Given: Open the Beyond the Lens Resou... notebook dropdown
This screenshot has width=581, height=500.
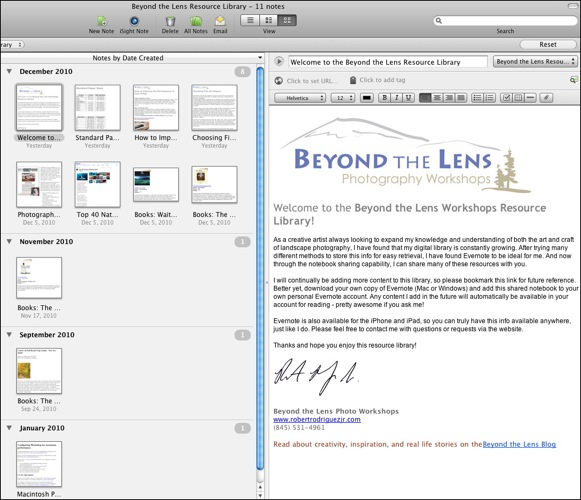Looking at the screenshot, I should click(535, 62).
